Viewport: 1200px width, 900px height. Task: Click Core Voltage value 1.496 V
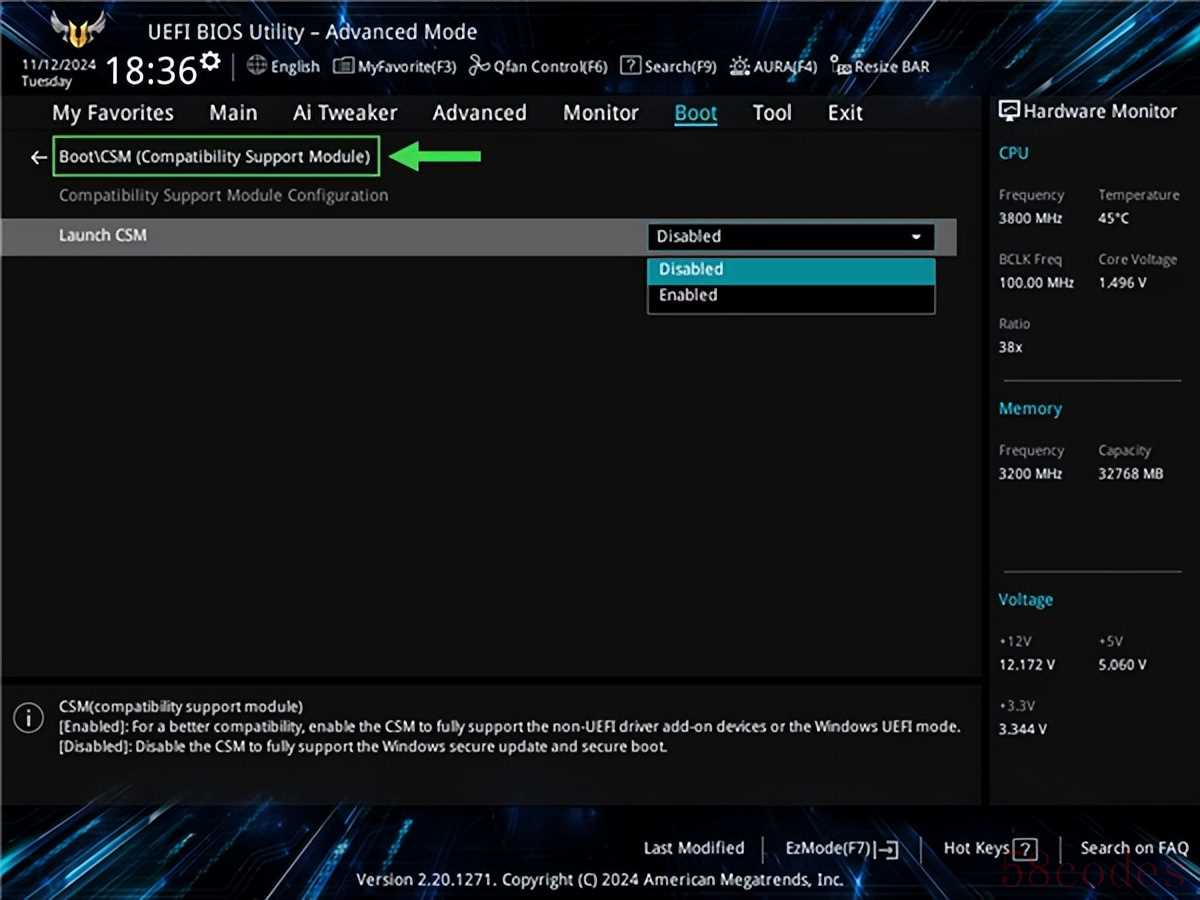(1122, 283)
